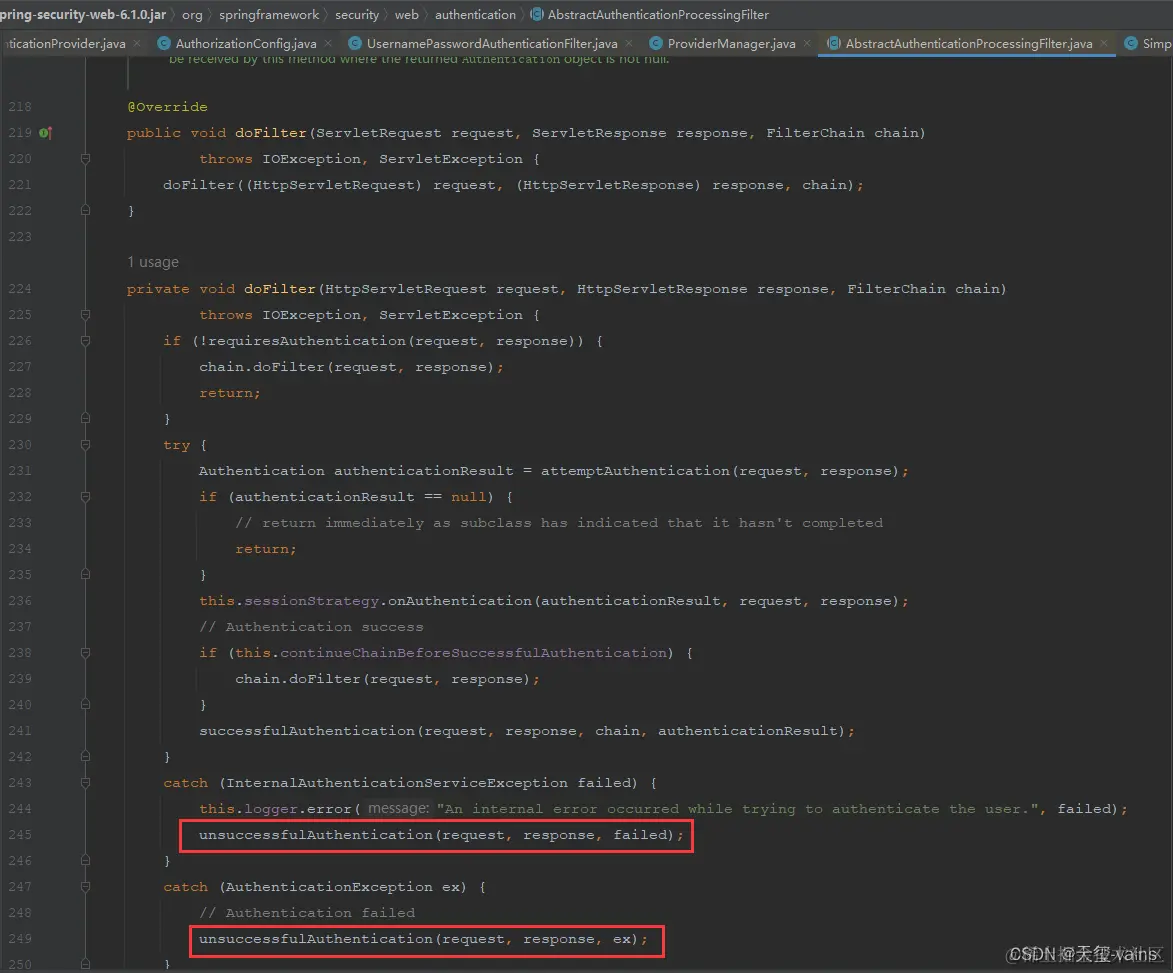This screenshot has width=1173, height=973.
Task: Collapse the AuthenticationException catch block
Action: pos(84,886)
